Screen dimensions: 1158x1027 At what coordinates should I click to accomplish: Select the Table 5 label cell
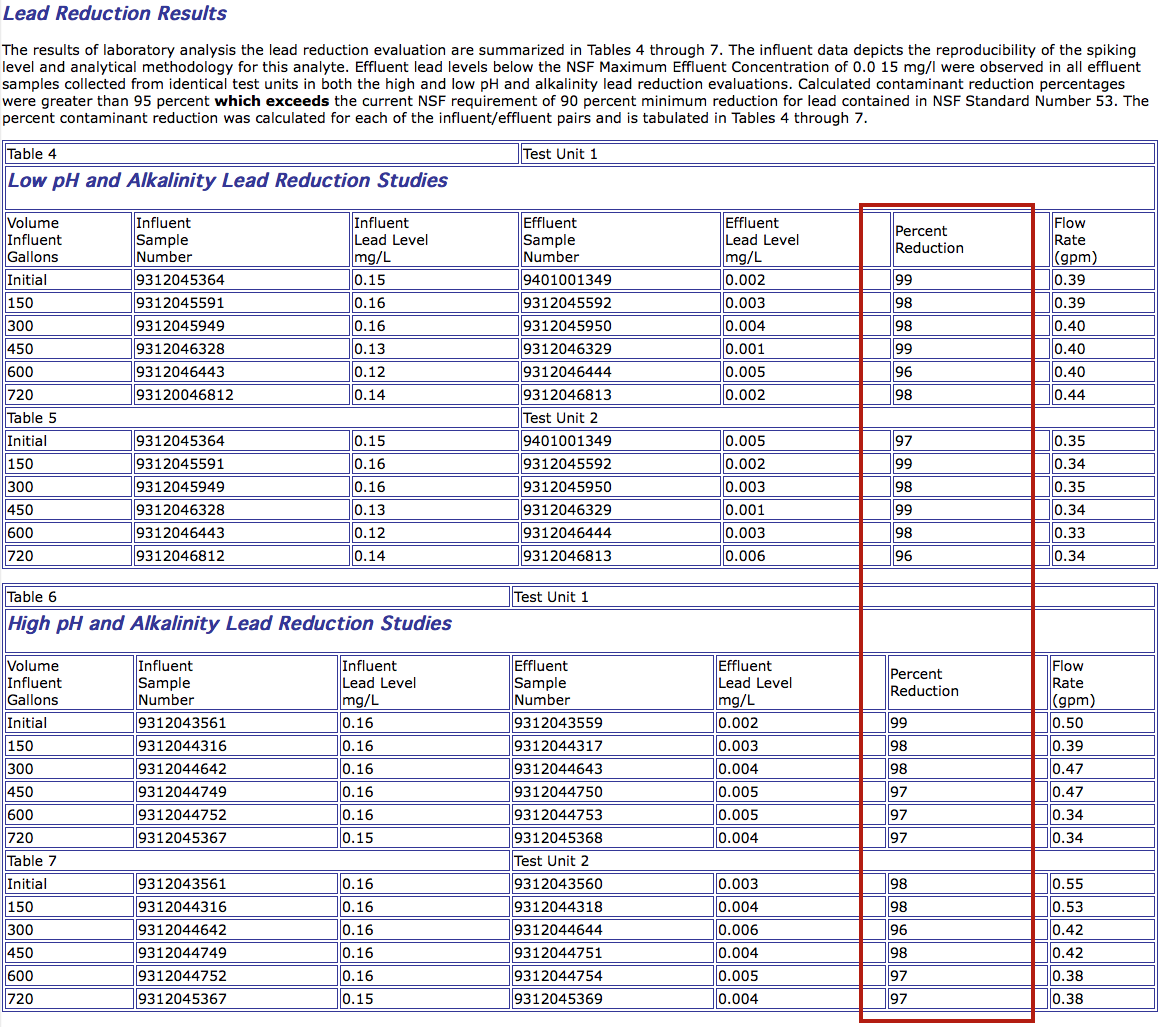tap(31, 418)
